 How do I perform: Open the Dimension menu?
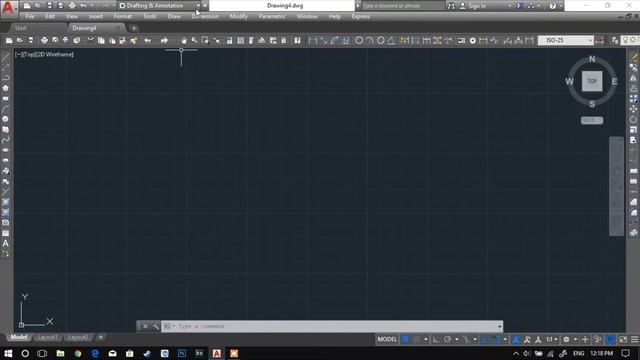click(205, 16)
